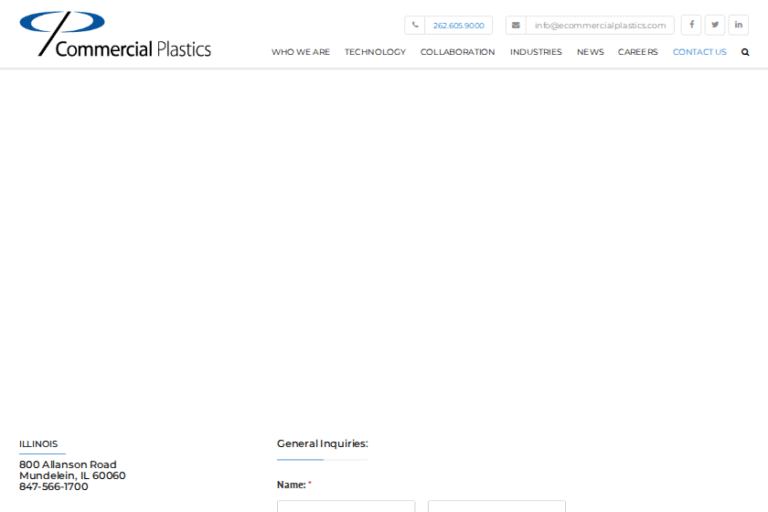Click the 262.605.9000 phone number link
This screenshot has height=512, width=768.
458,25
